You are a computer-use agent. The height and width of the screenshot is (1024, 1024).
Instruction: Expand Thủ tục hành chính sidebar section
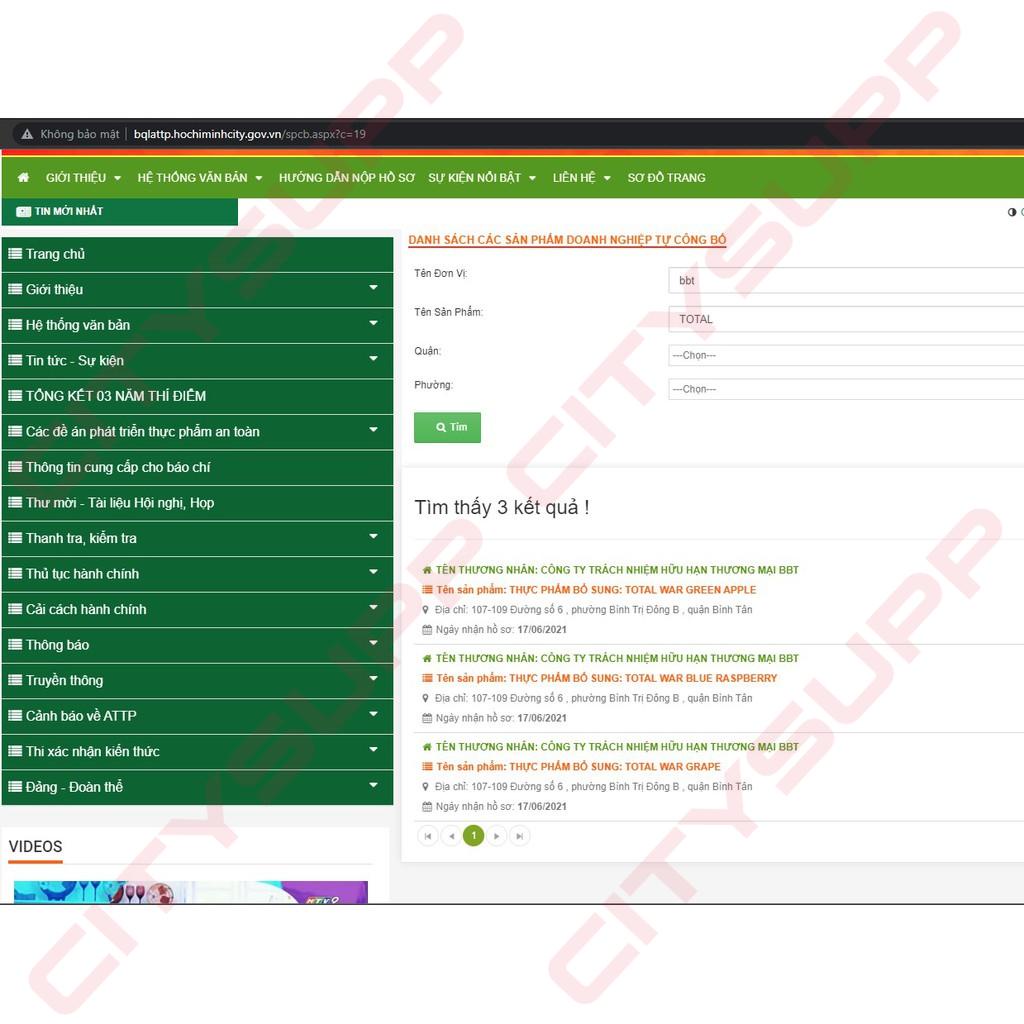pyautogui.click(x=373, y=573)
